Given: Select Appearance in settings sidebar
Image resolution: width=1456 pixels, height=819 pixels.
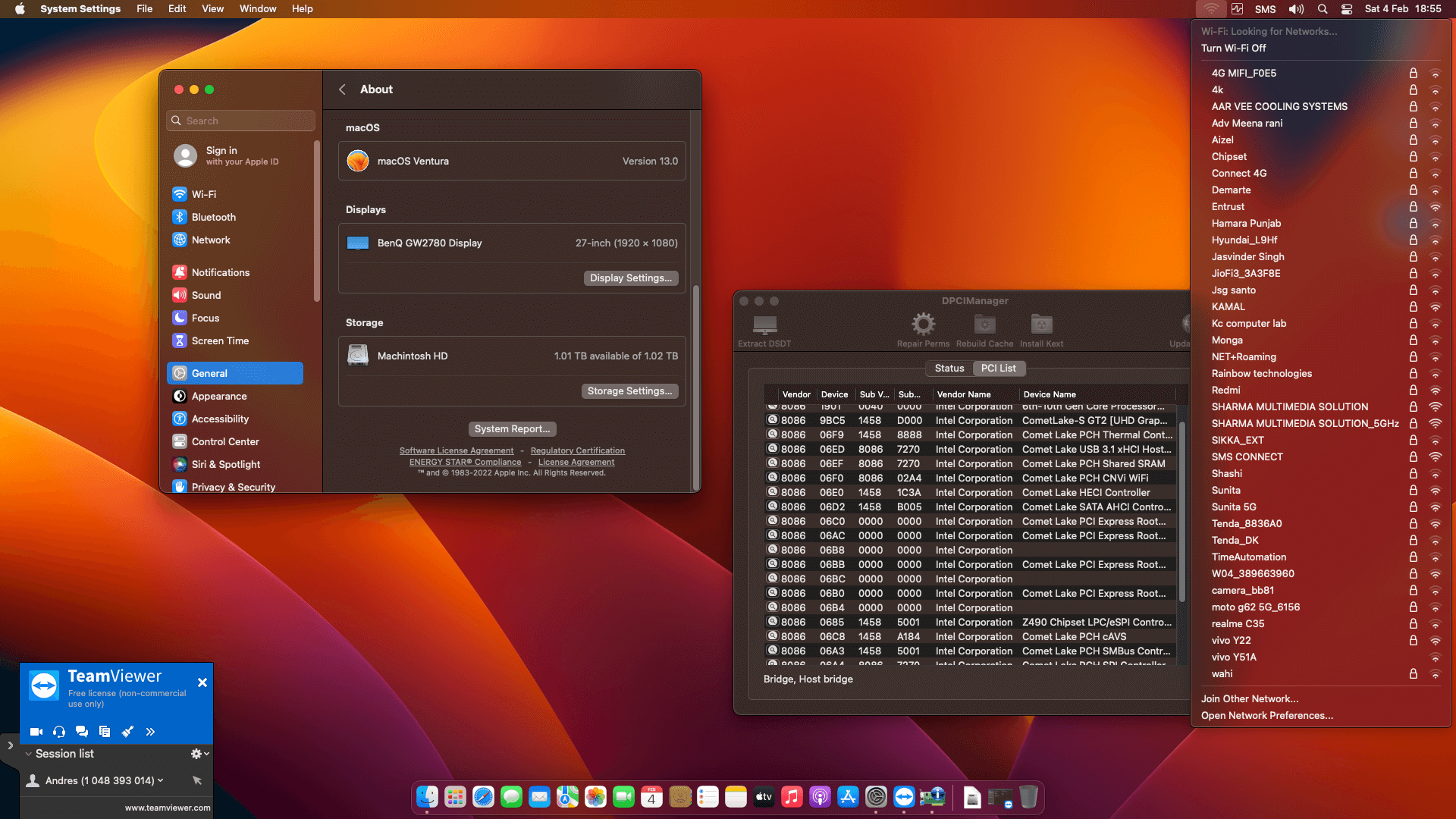Looking at the screenshot, I should (235, 396).
